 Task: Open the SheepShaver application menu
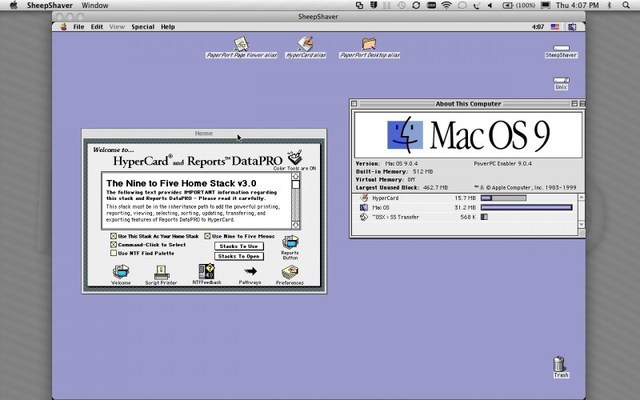point(50,5)
